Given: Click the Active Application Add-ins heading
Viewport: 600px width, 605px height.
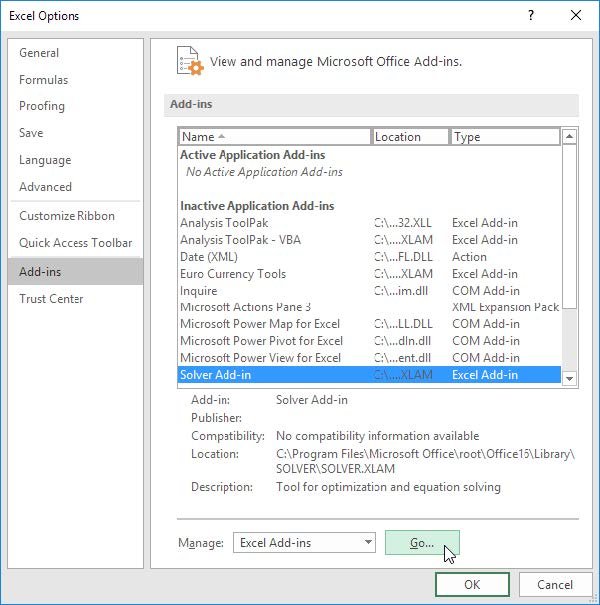Looking at the screenshot, I should [253, 155].
